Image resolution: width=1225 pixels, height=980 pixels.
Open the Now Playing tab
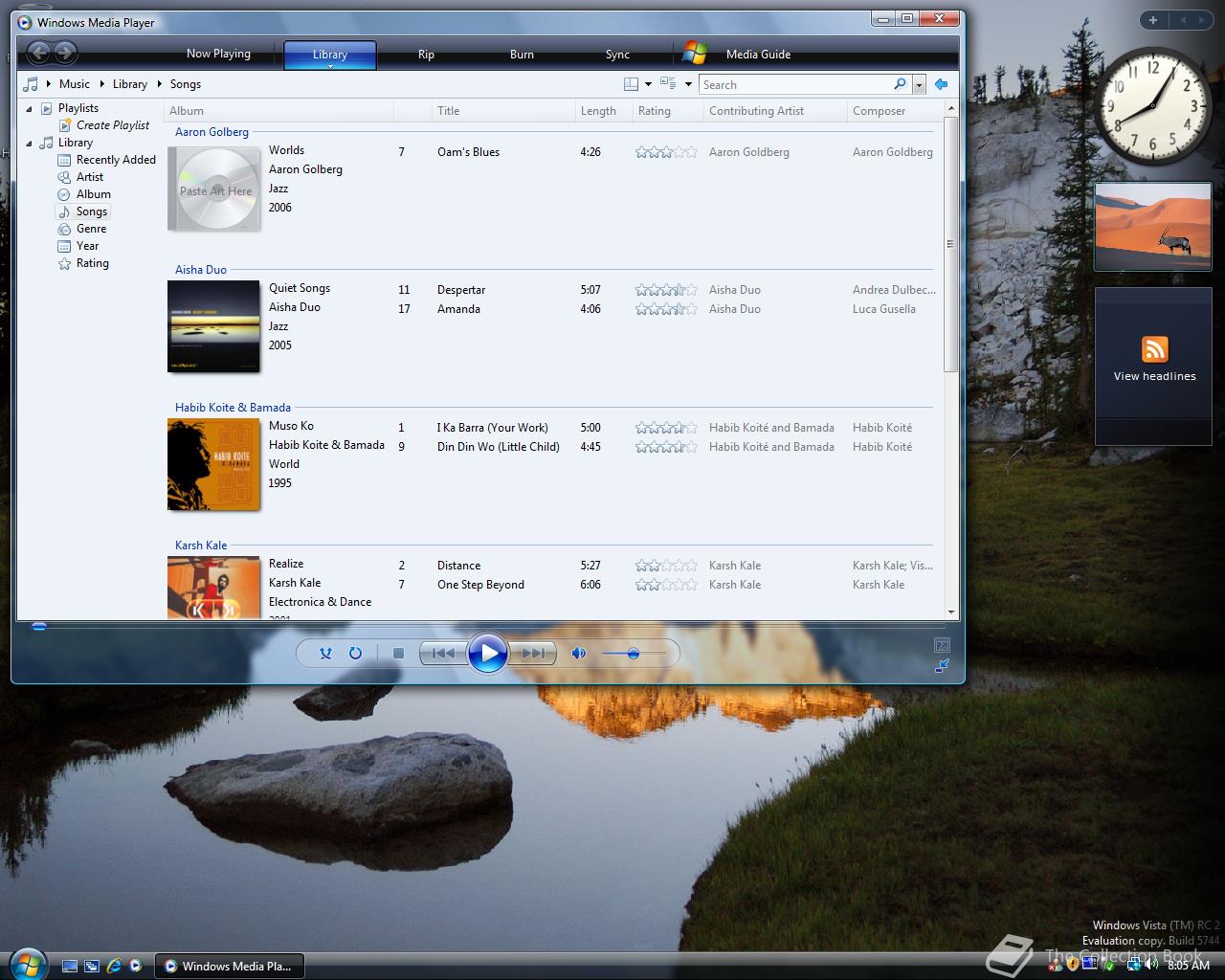(x=218, y=54)
